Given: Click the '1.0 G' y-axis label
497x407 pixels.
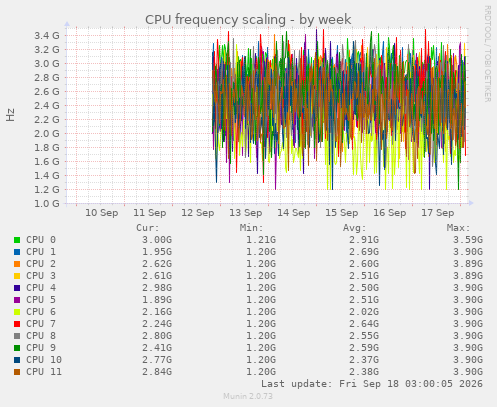Looking at the screenshot, I should [x=47, y=203].
